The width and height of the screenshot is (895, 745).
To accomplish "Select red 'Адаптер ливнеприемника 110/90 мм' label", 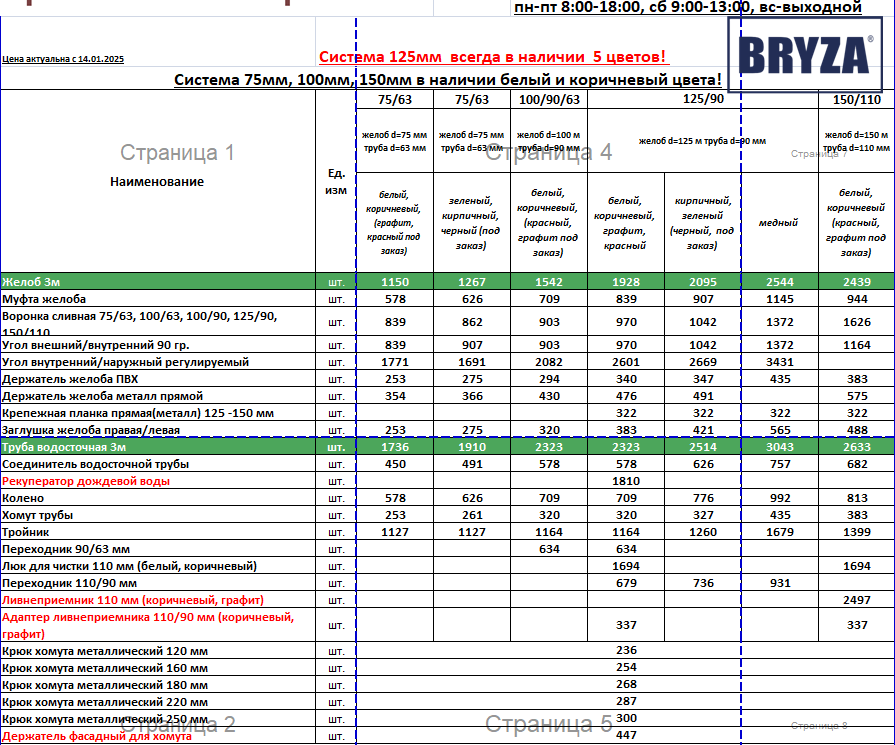I will click(x=148, y=625).
